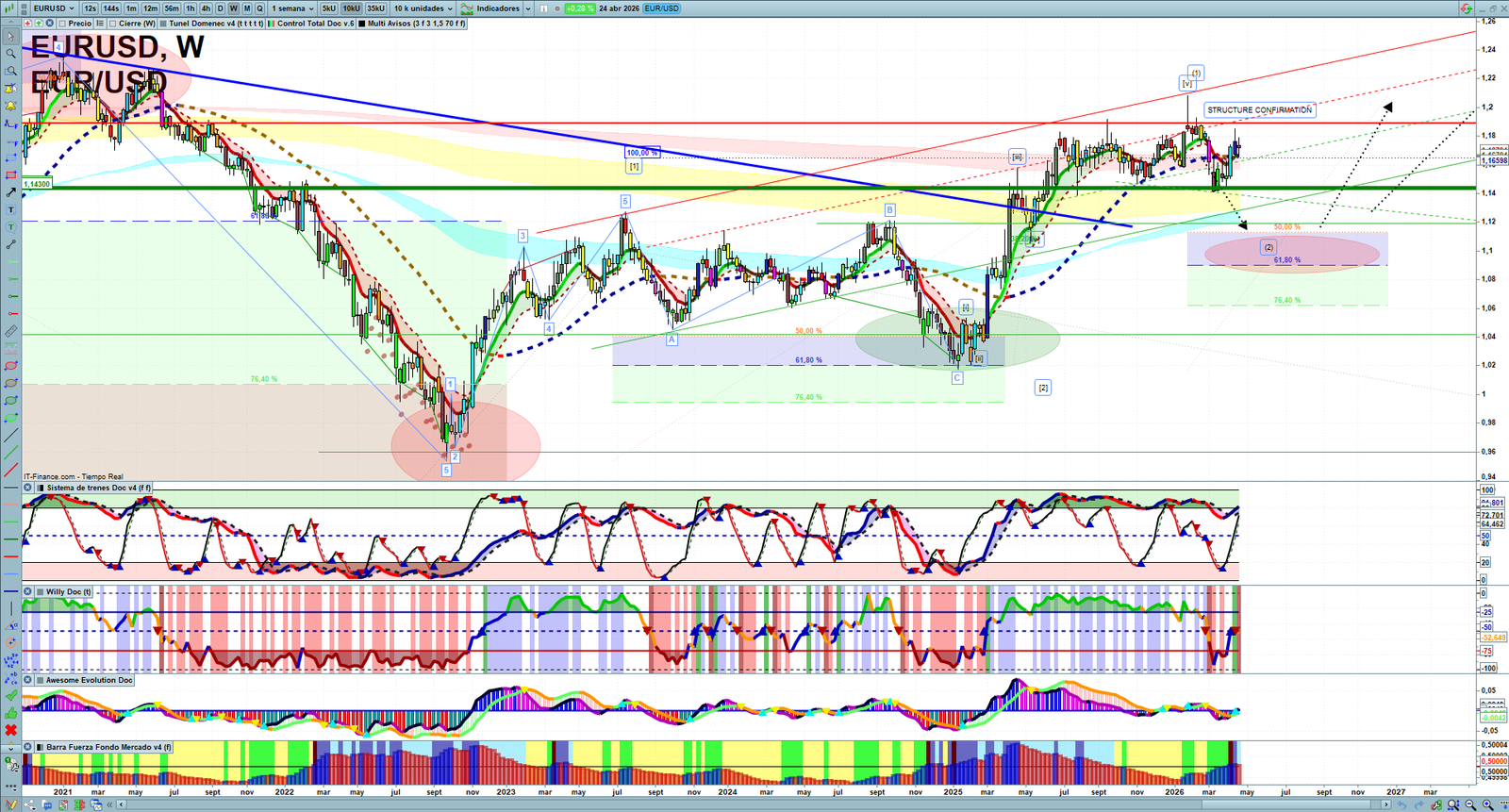Screen dimensions: 1509x812
Task: Switch to the 12m timeframe
Action: tap(150, 8)
